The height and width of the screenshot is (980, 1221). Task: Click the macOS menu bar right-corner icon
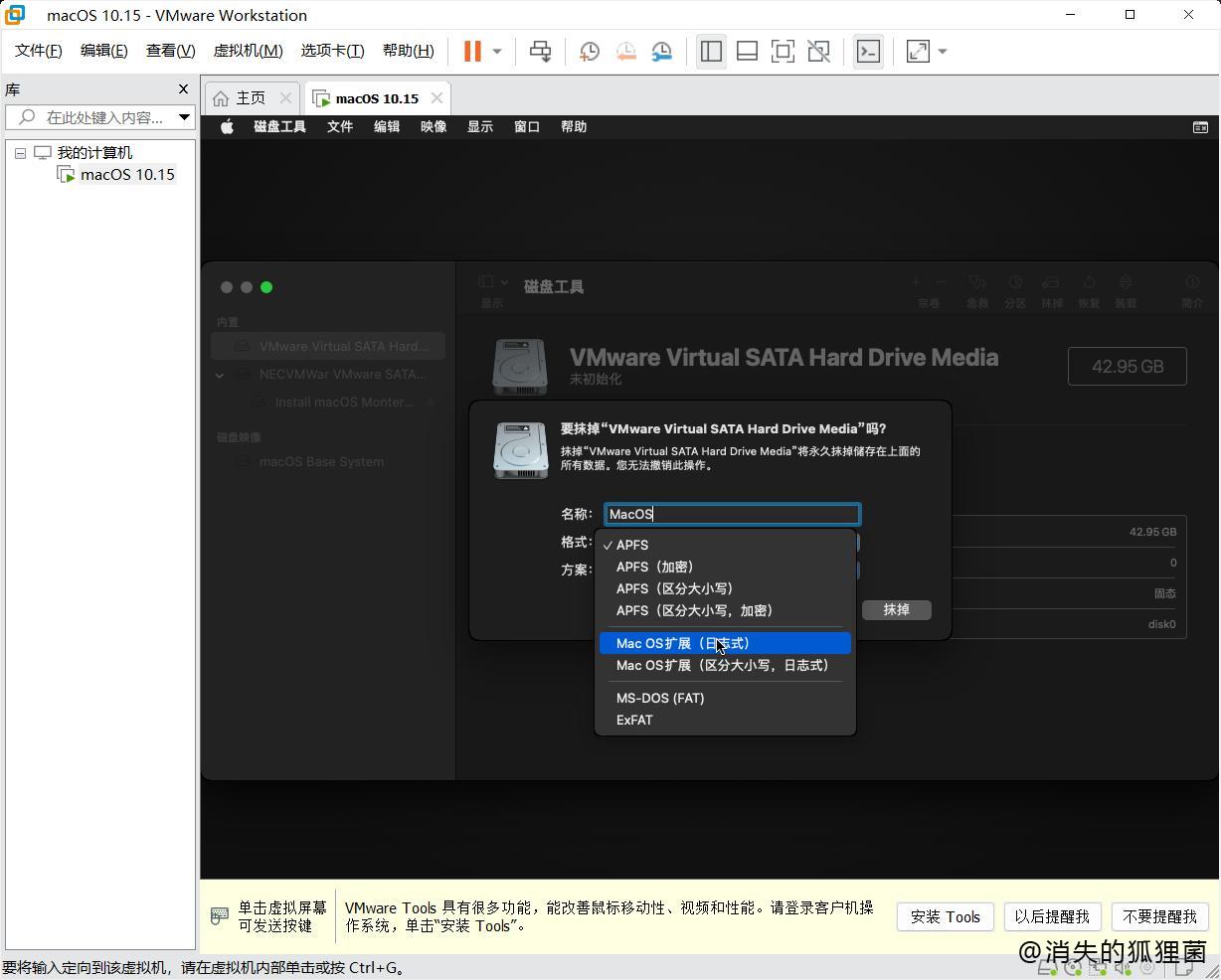pyautogui.click(x=1200, y=127)
